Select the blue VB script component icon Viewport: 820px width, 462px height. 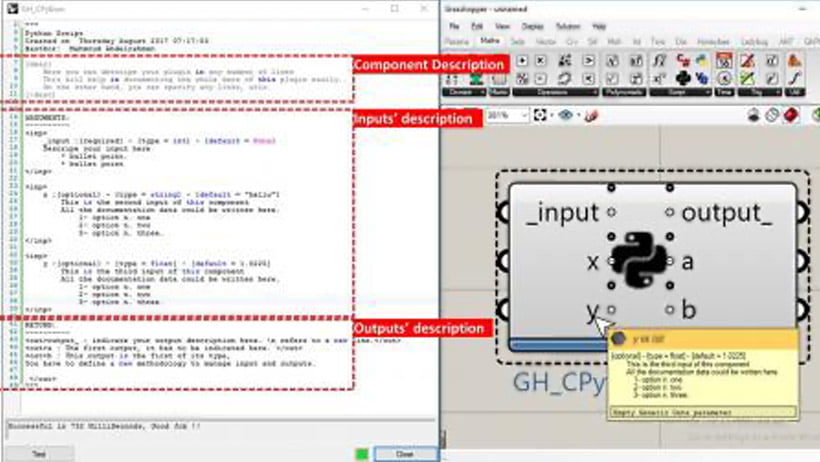click(702, 78)
